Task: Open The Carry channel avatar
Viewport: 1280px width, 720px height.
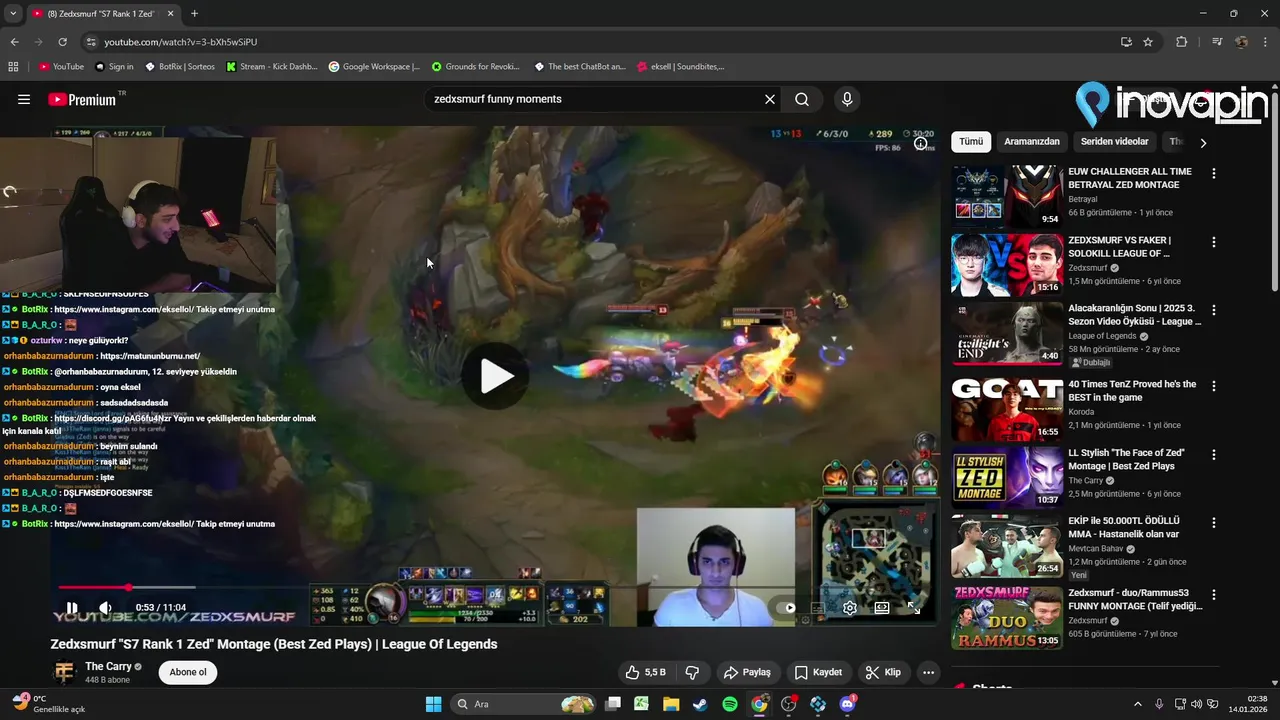Action: [64, 672]
